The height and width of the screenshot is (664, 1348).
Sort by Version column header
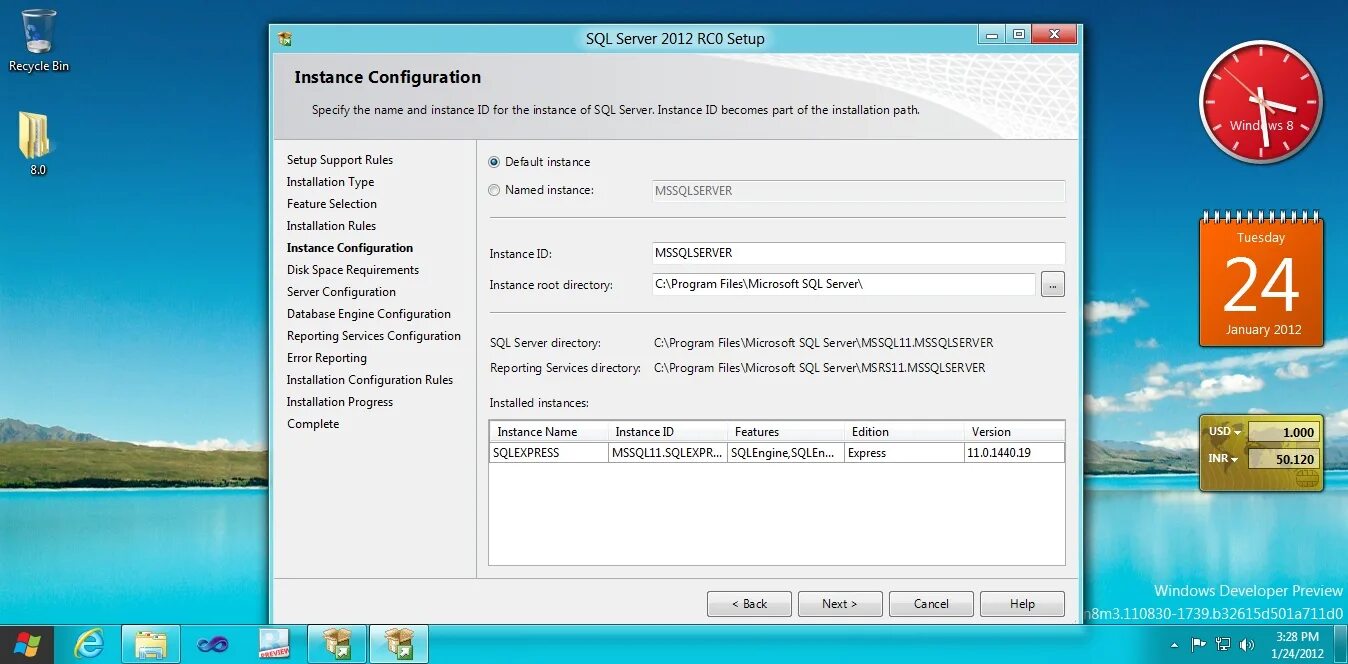(x=1014, y=432)
